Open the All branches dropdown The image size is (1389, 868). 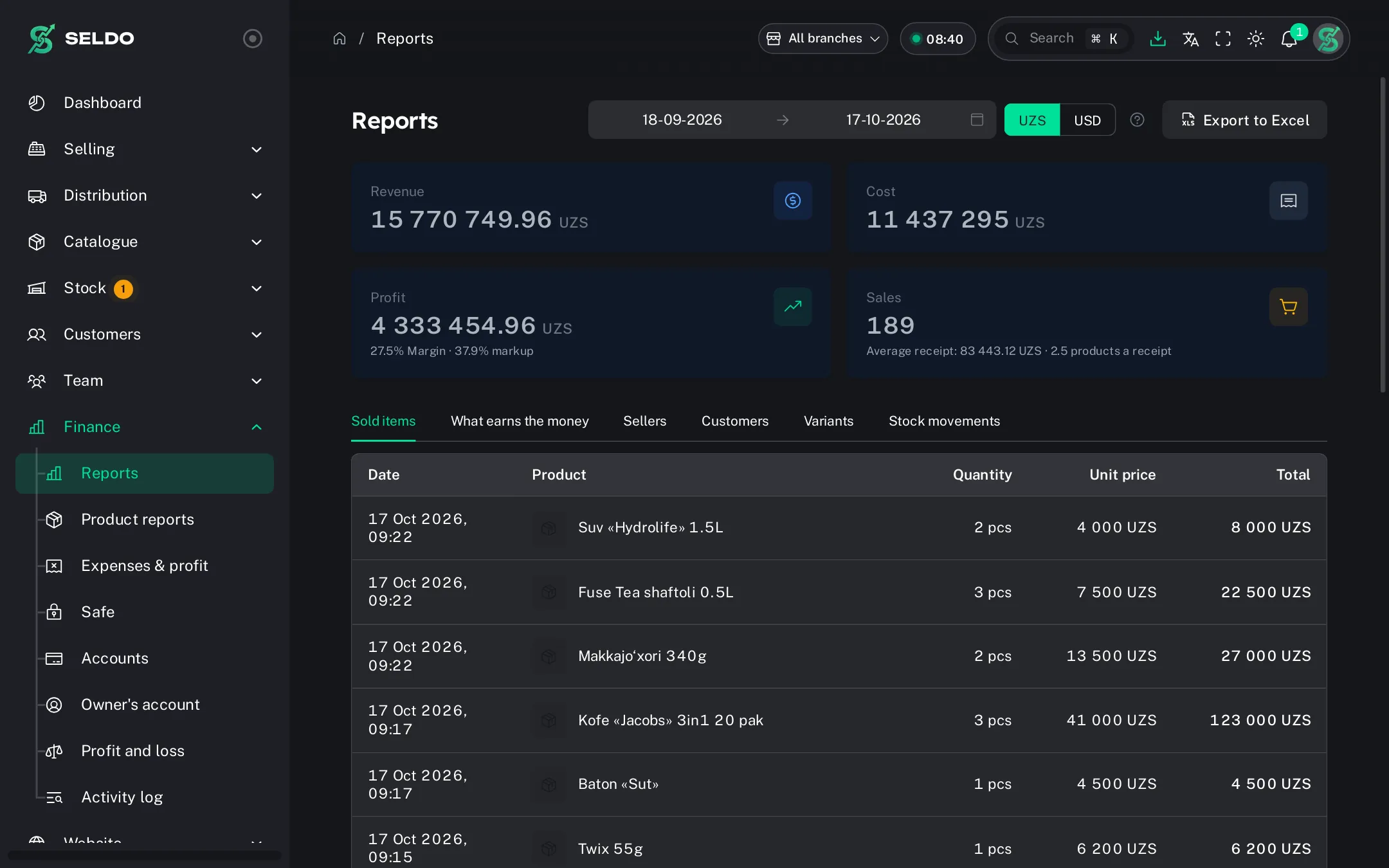tap(823, 39)
